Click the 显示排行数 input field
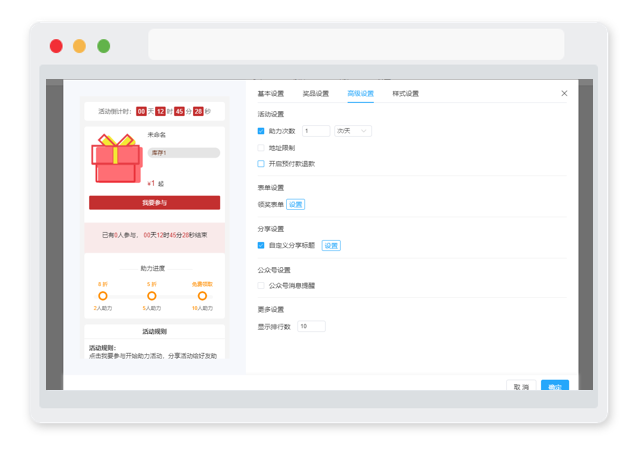The image size is (640, 450). (311, 326)
